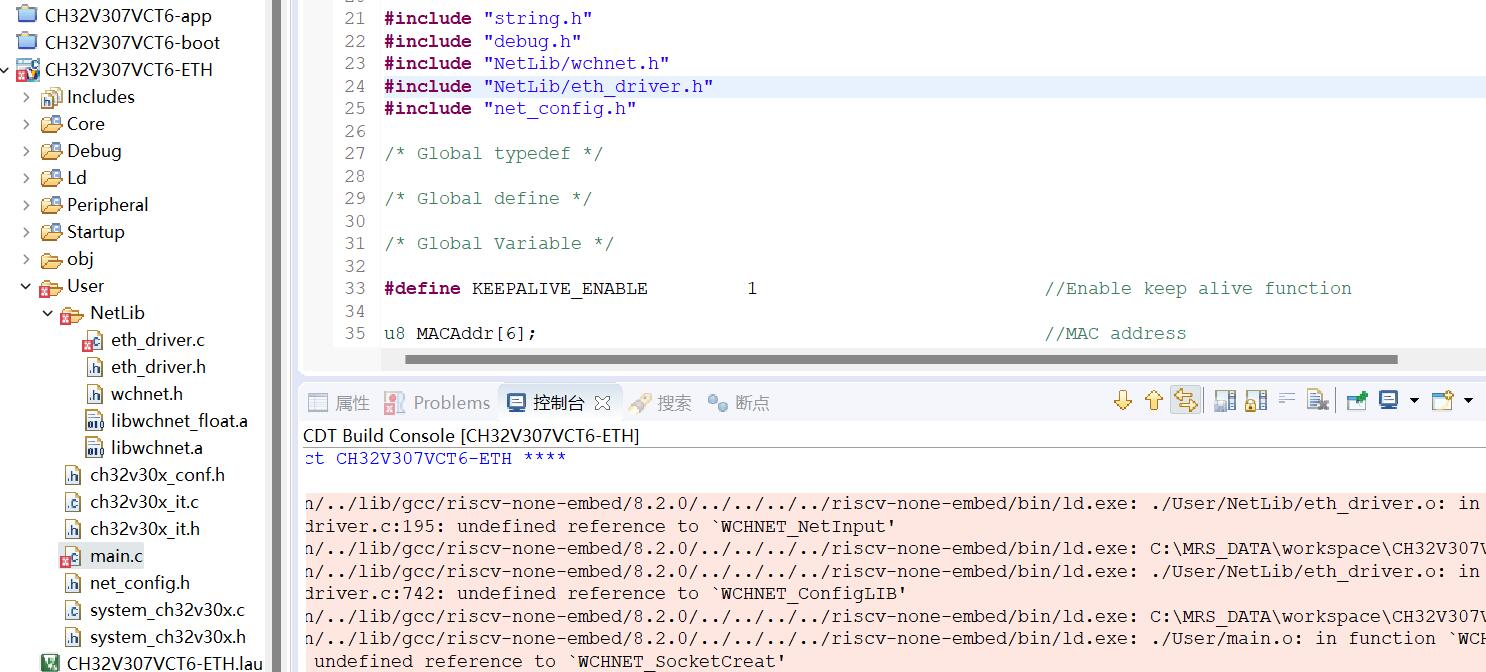Select the CH32V307VCT6-boot project
1486x672 pixels.
[132, 43]
